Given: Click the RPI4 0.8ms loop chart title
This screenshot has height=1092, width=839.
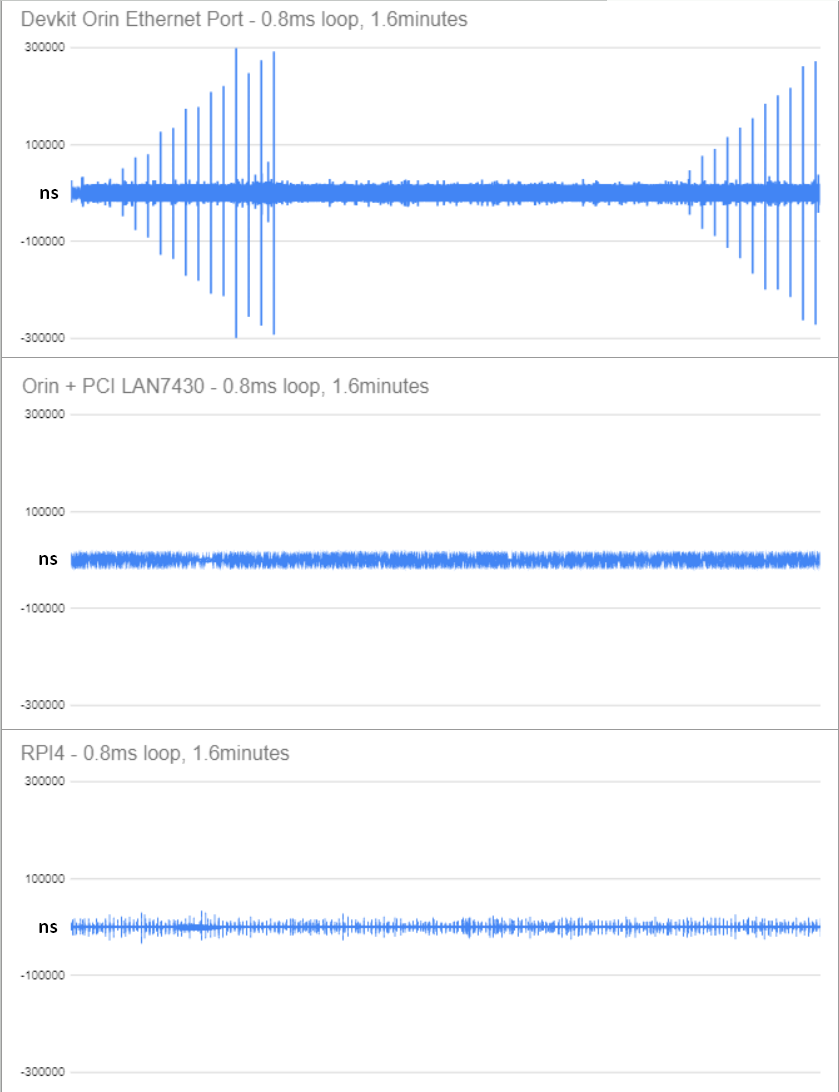Looking at the screenshot, I should pos(155,754).
